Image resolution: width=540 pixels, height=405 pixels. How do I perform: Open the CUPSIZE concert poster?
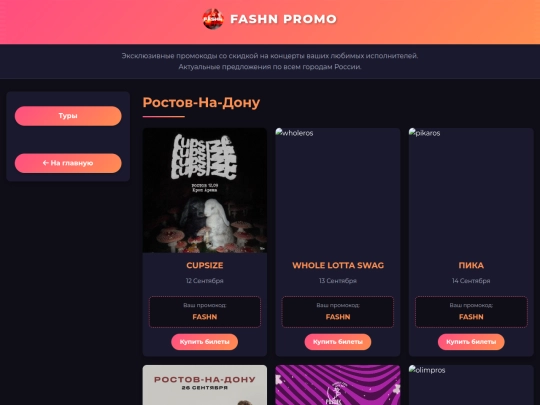pos(205,190)
